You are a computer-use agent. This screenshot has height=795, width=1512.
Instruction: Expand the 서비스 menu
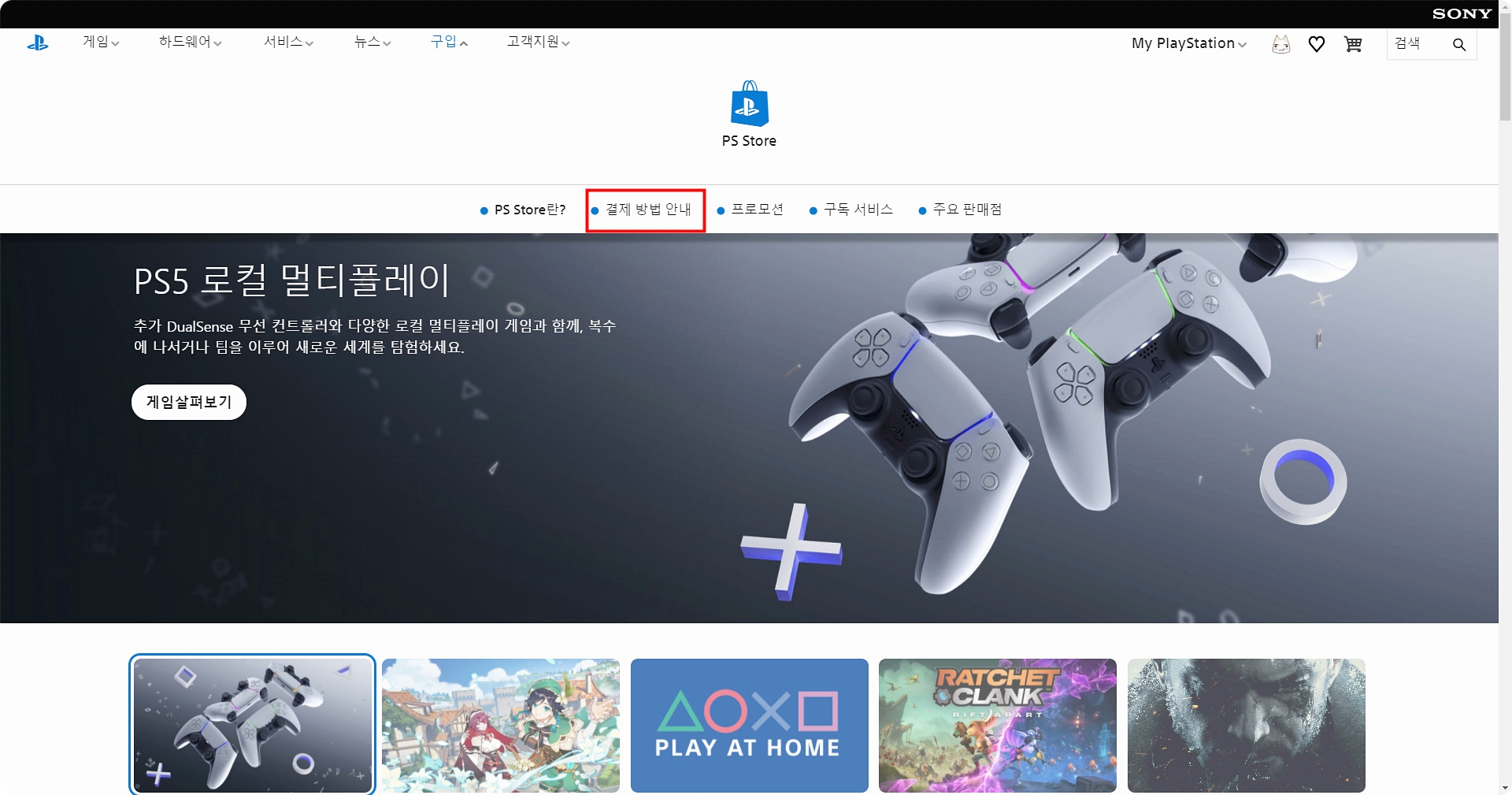pyautogui.click(x=288, y=42)
